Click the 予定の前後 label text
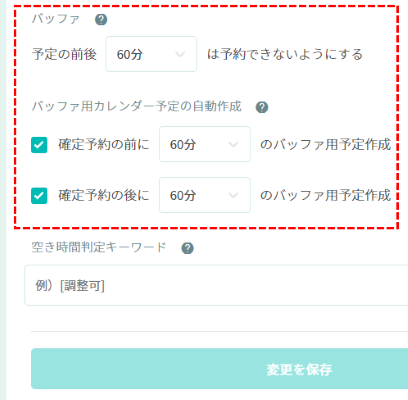 point(64,54)
